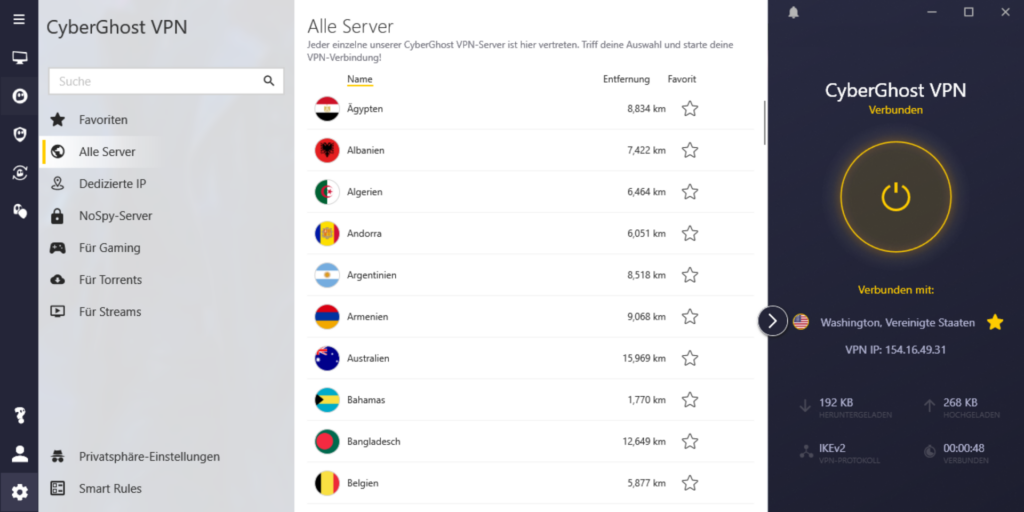This screenshot has width=1024, height=512.
Task: Disconnect VPN using the power button
Action: click(895, 197)
